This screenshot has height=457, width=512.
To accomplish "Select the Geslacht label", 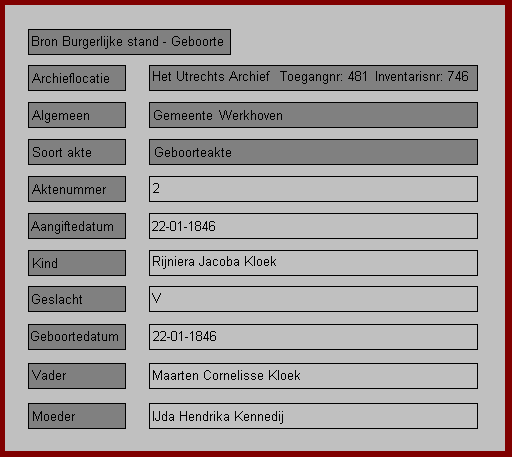I will click(77, 299).
